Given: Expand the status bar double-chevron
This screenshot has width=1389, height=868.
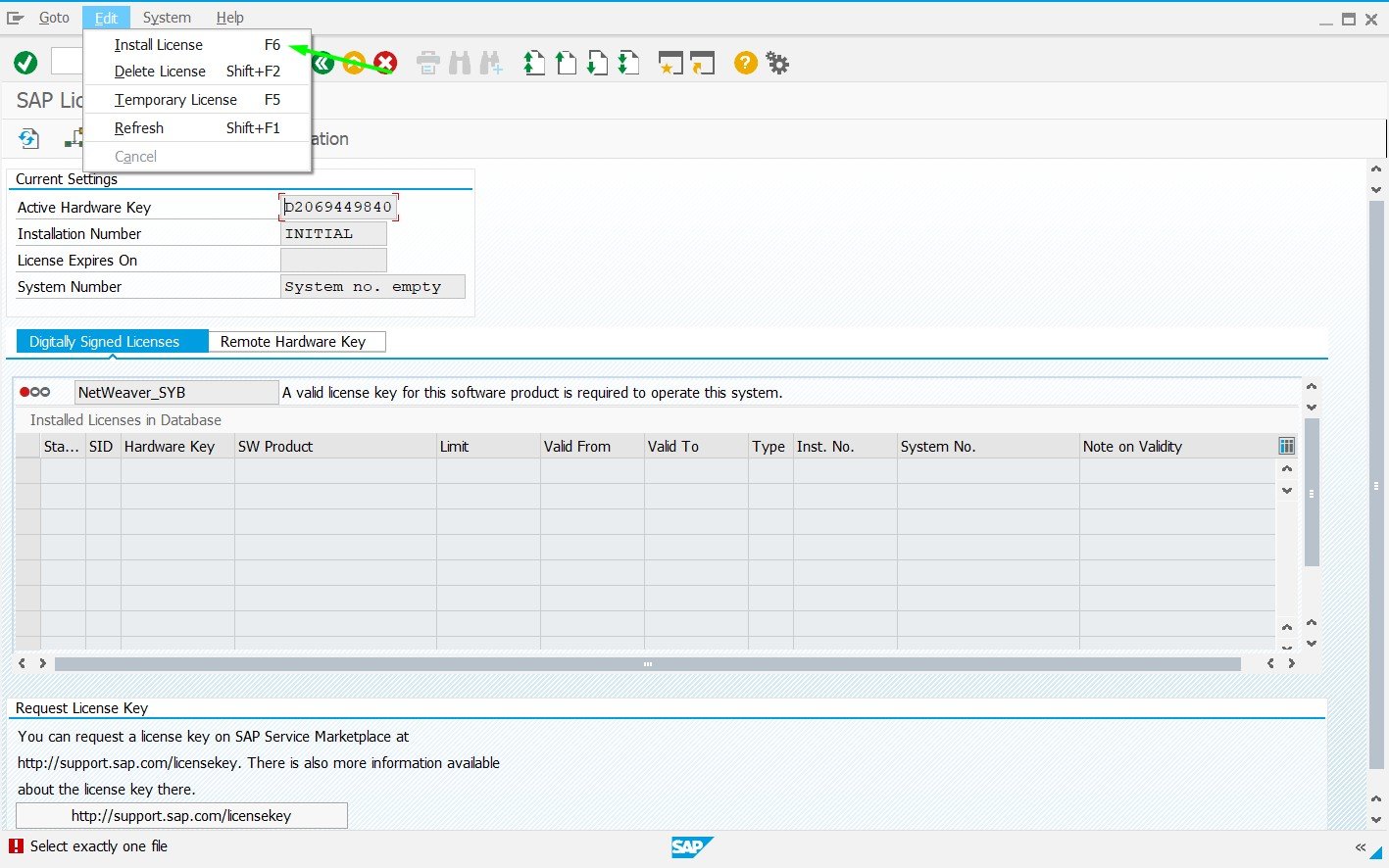Looking at the screenshot, I should click(x=1360, y=847).
